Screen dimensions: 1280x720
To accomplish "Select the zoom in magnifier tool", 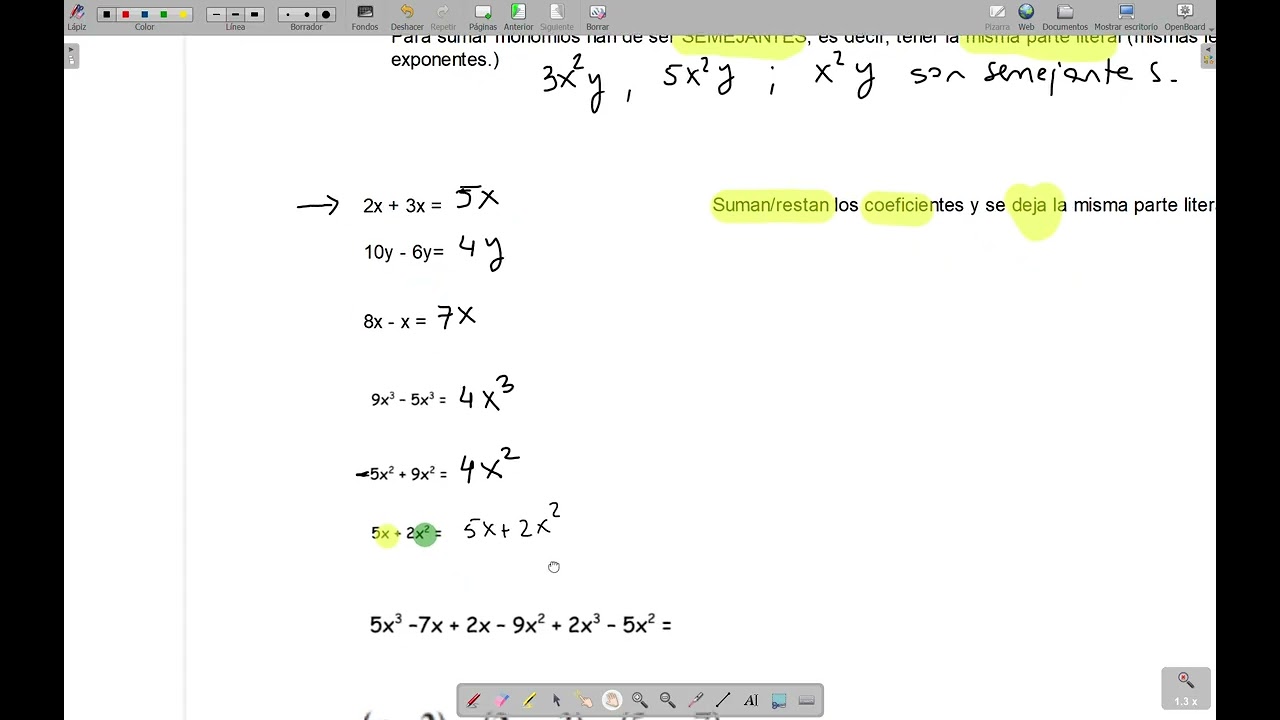I will tap(640, 700).
